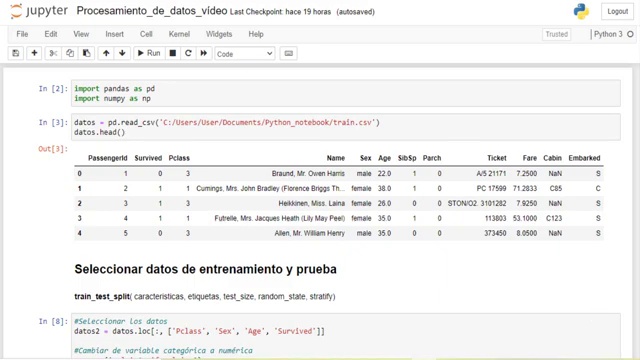
Task: Select the datos2 code cell In [8]
Action: coord(346,336)
